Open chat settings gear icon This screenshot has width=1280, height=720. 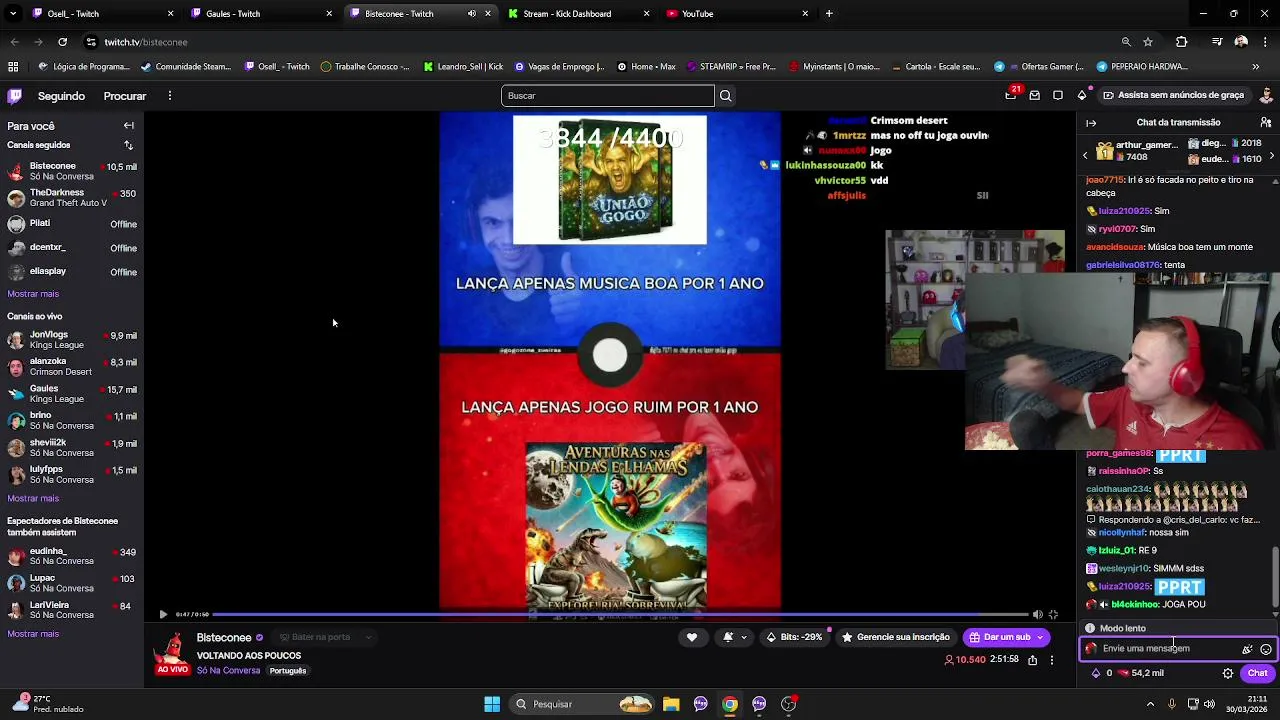tap(1228, 674)
